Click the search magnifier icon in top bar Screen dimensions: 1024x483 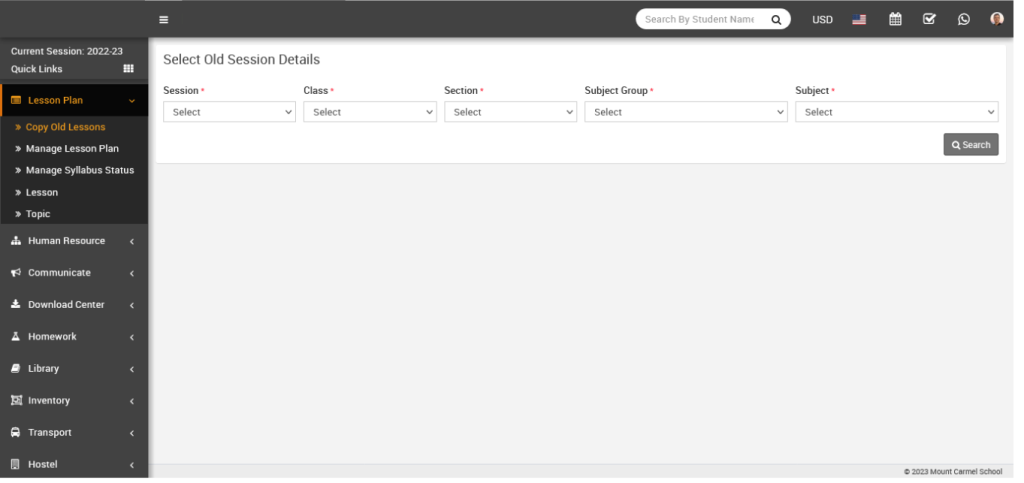(775, 19)
